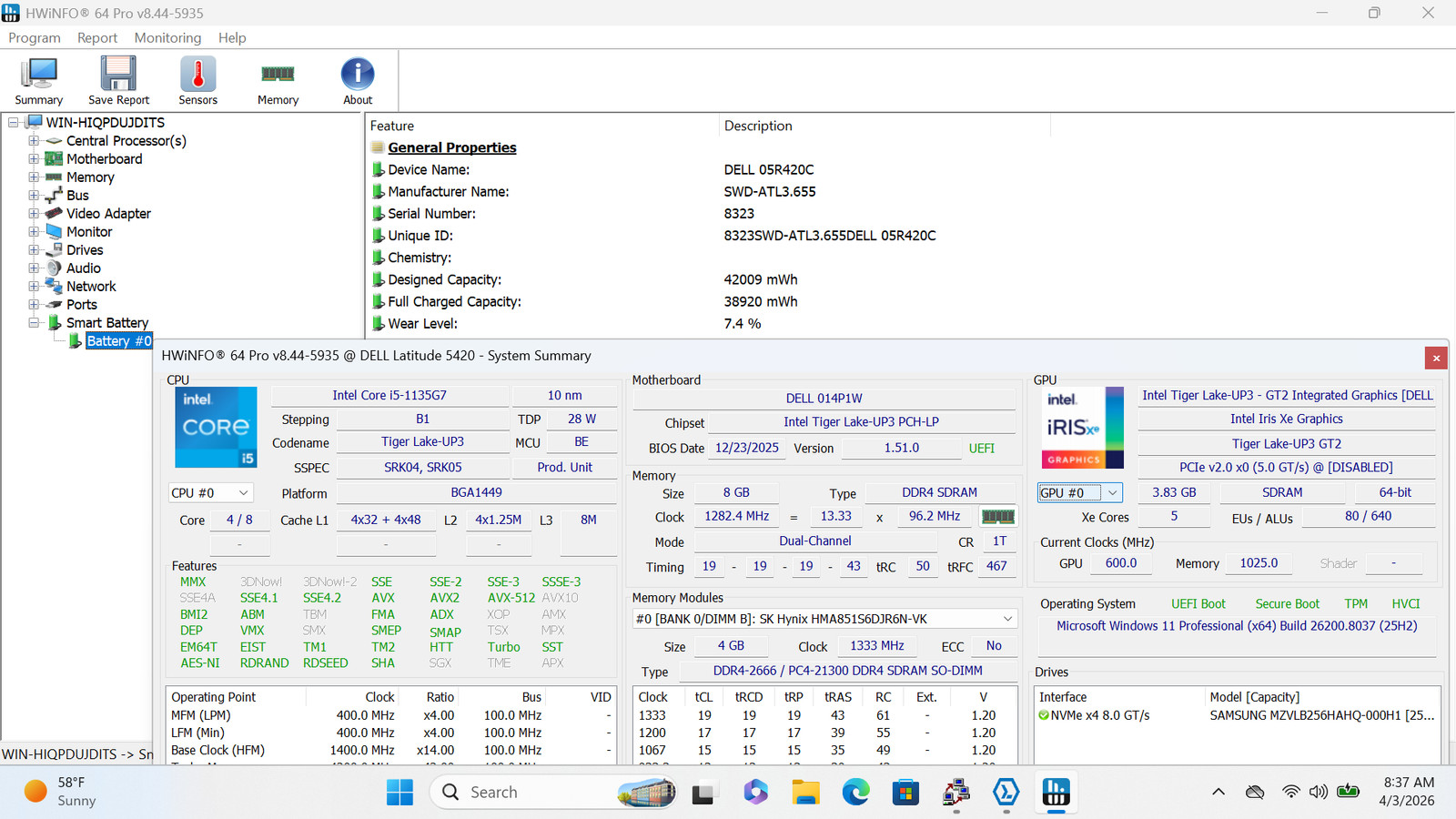The image size is (1456, 819).
Task: Click the Video Adapter tree icon
Action: (x=55, y=214)
